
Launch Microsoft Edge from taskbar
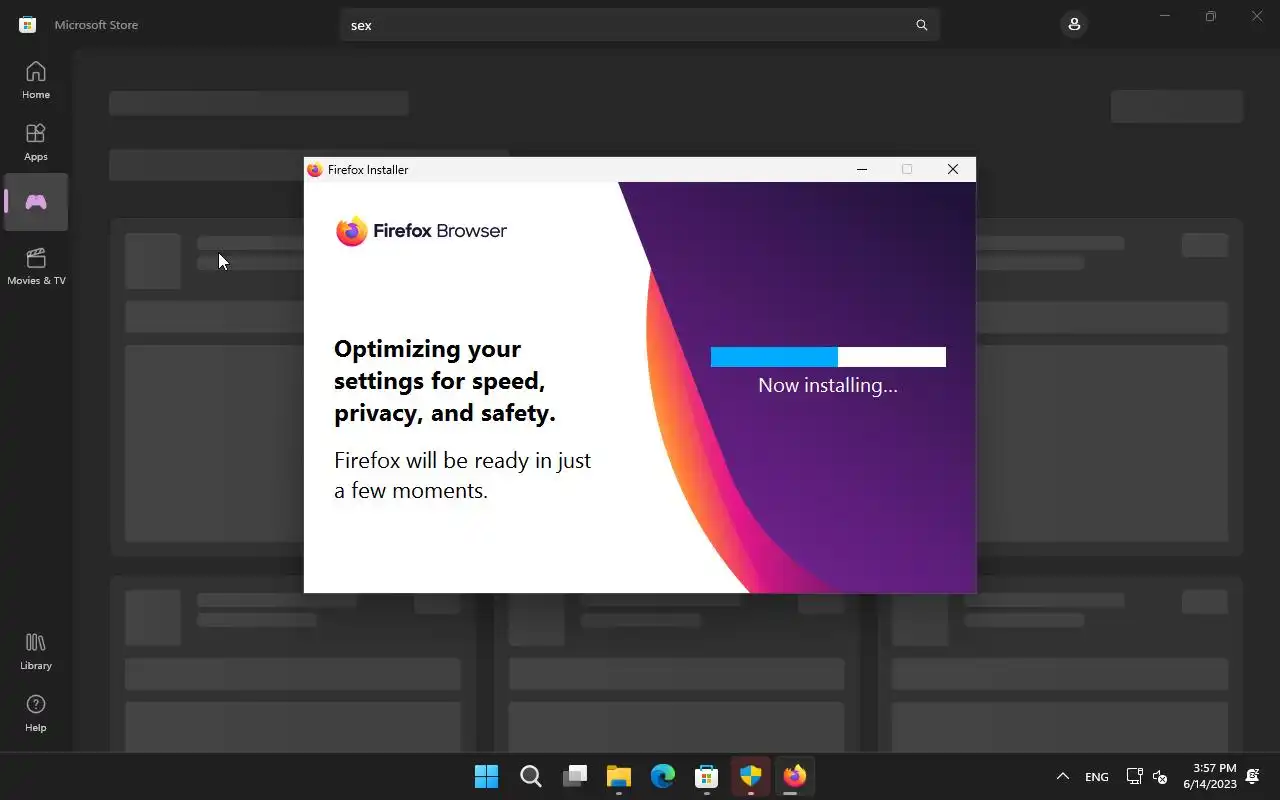point(663,776)
